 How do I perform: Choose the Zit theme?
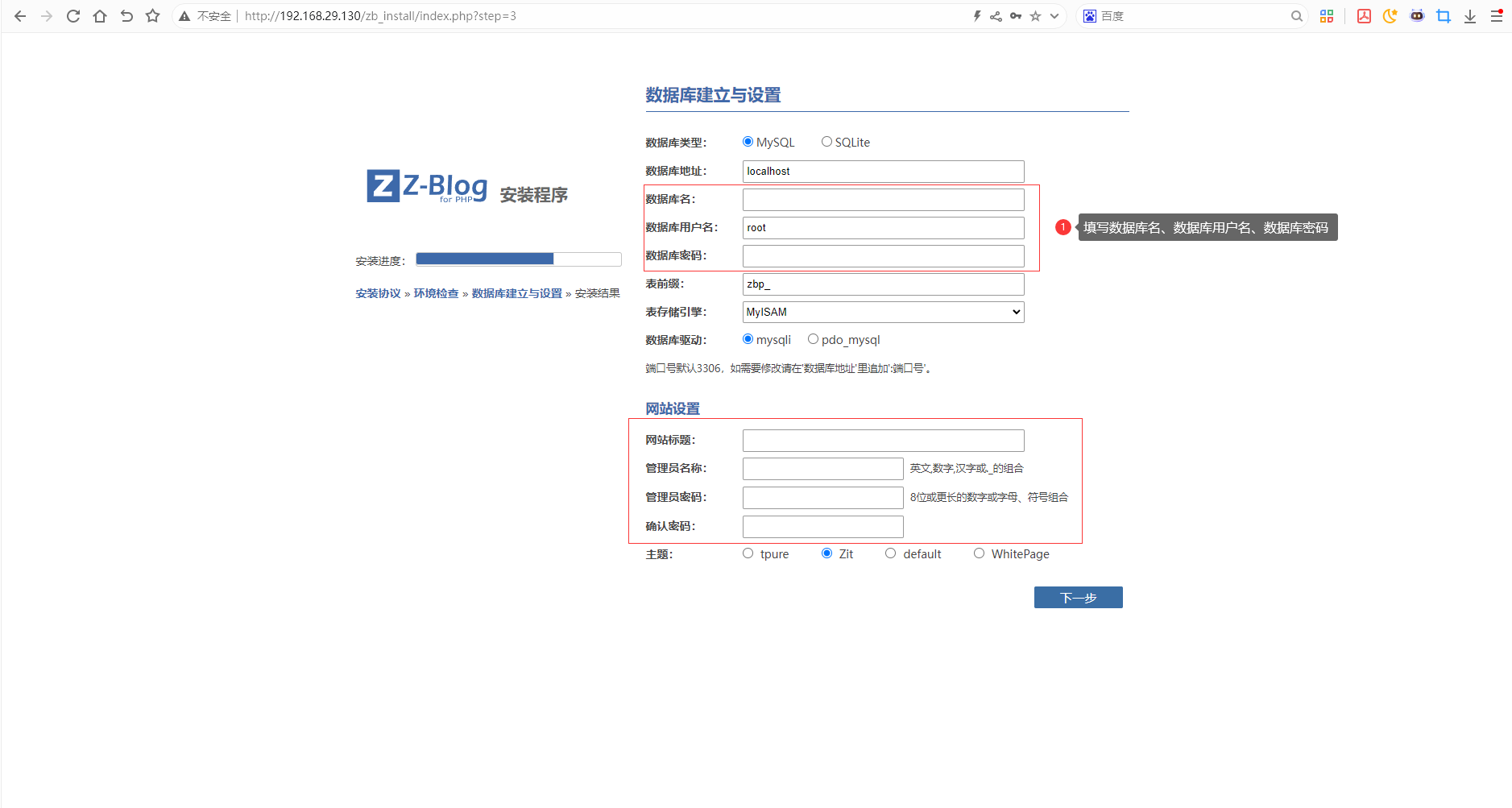[x=826, y=553]
